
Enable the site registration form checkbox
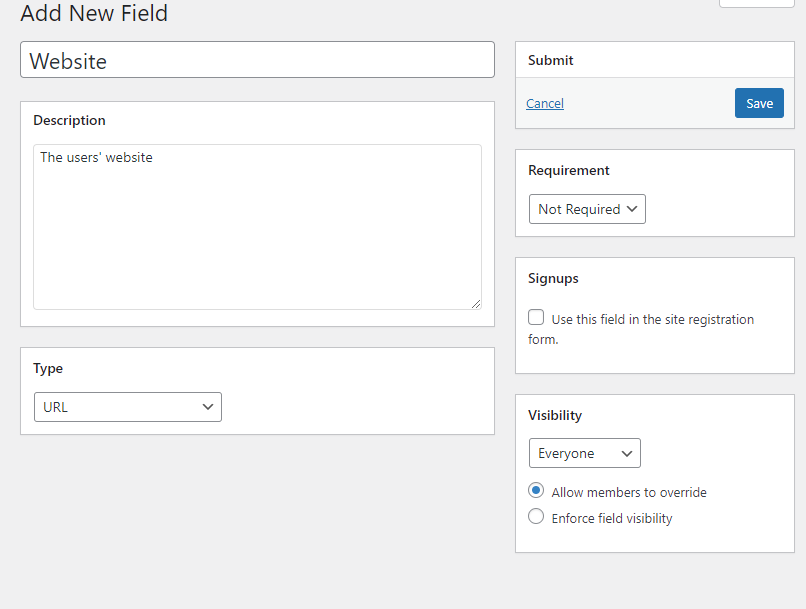coord(537,318)
